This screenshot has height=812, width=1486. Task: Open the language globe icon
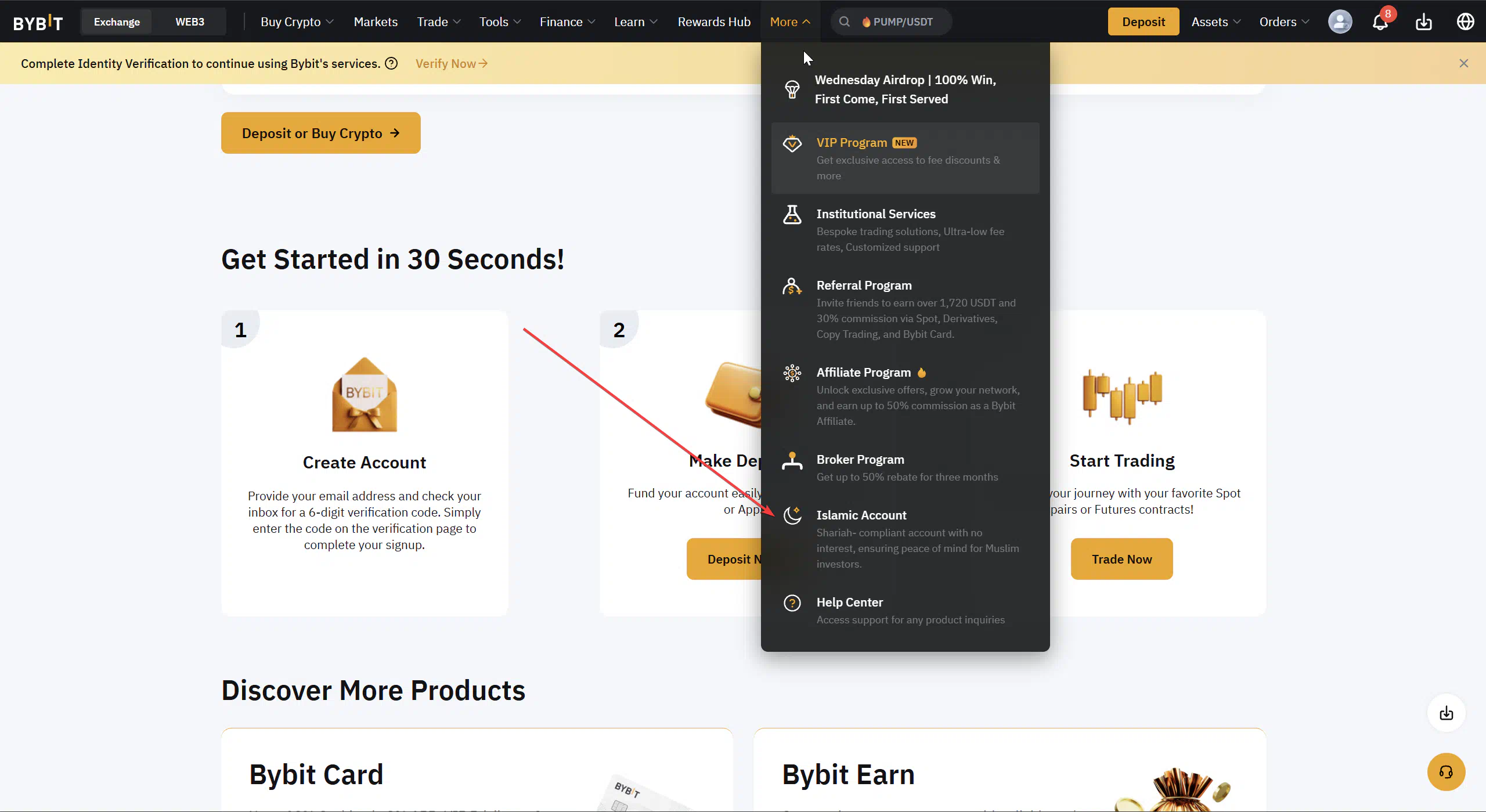tap(1465, 22)
